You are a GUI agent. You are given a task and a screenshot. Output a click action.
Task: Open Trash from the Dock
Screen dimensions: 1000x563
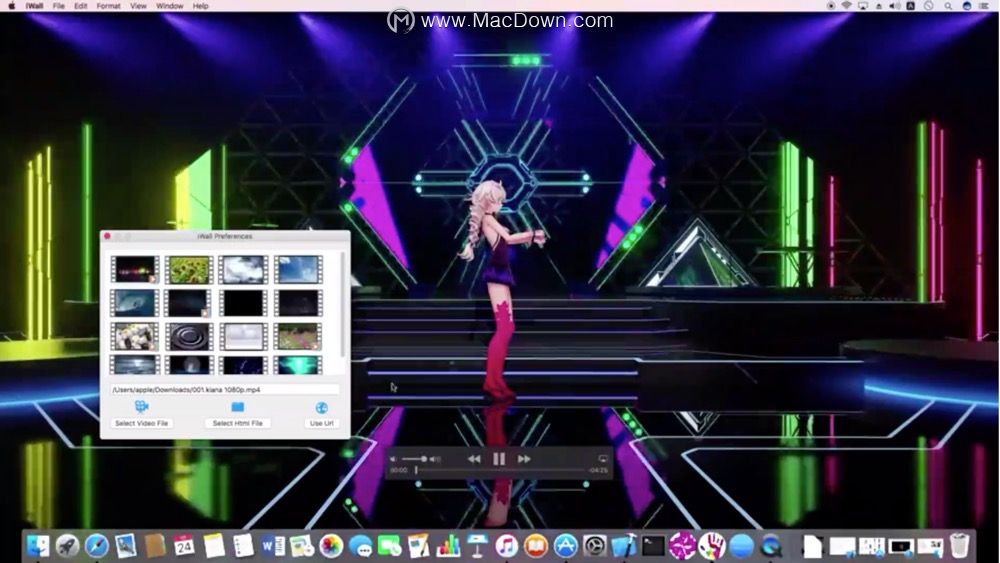[959, 546]
